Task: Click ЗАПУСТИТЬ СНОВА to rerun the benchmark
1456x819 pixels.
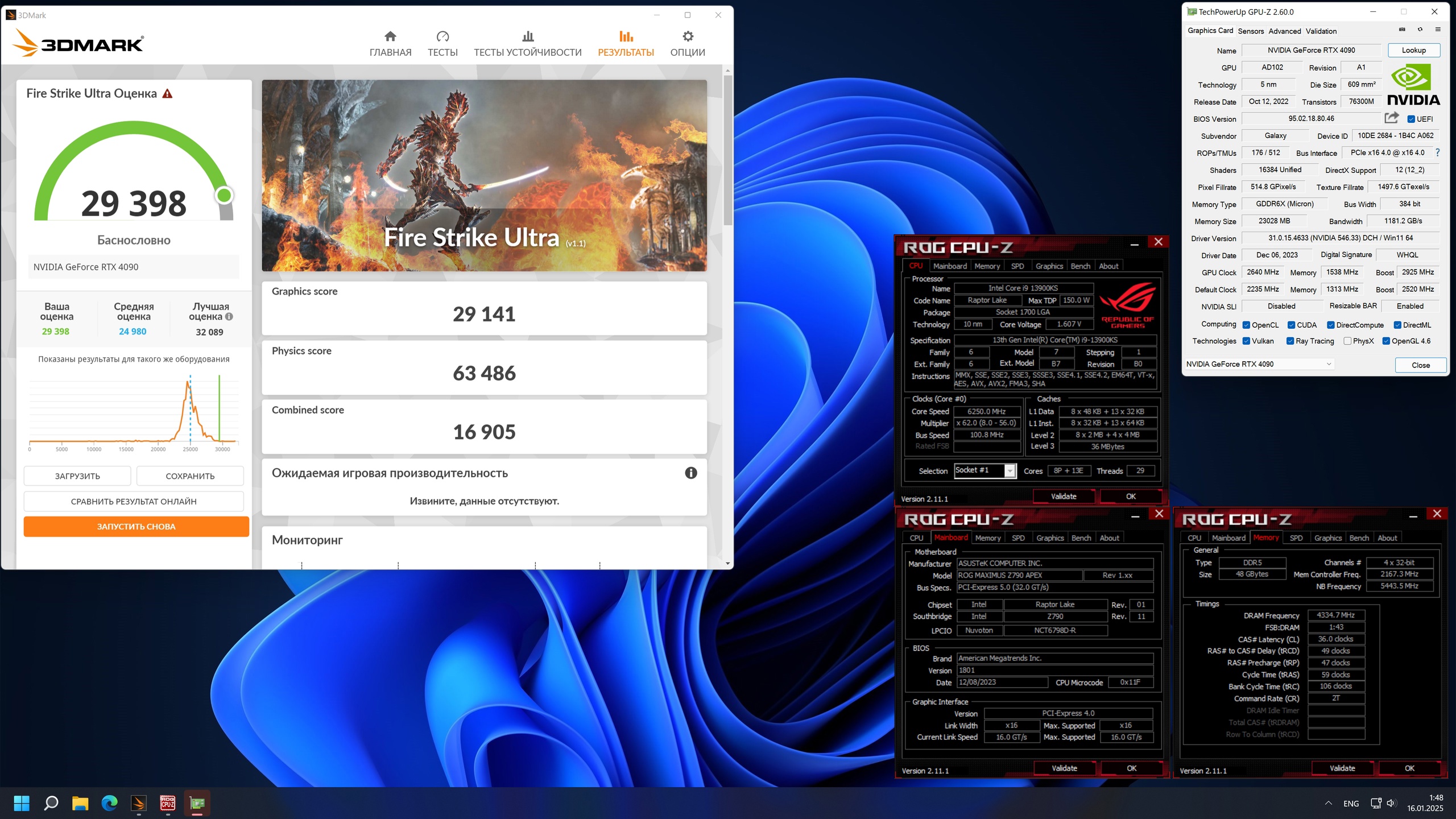Action: point(136,526)
